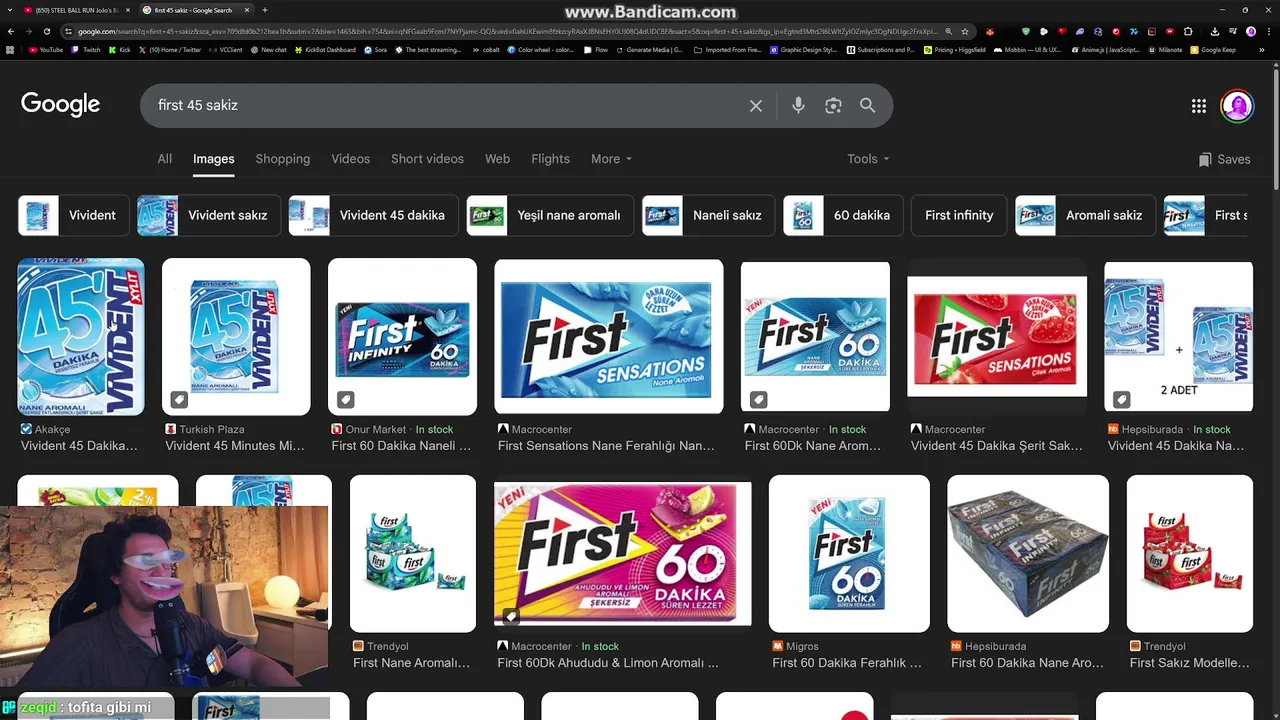Go back with the browser back arrow
The width and height of the screenshot is (1280, 720).
(x=11, y=31)
